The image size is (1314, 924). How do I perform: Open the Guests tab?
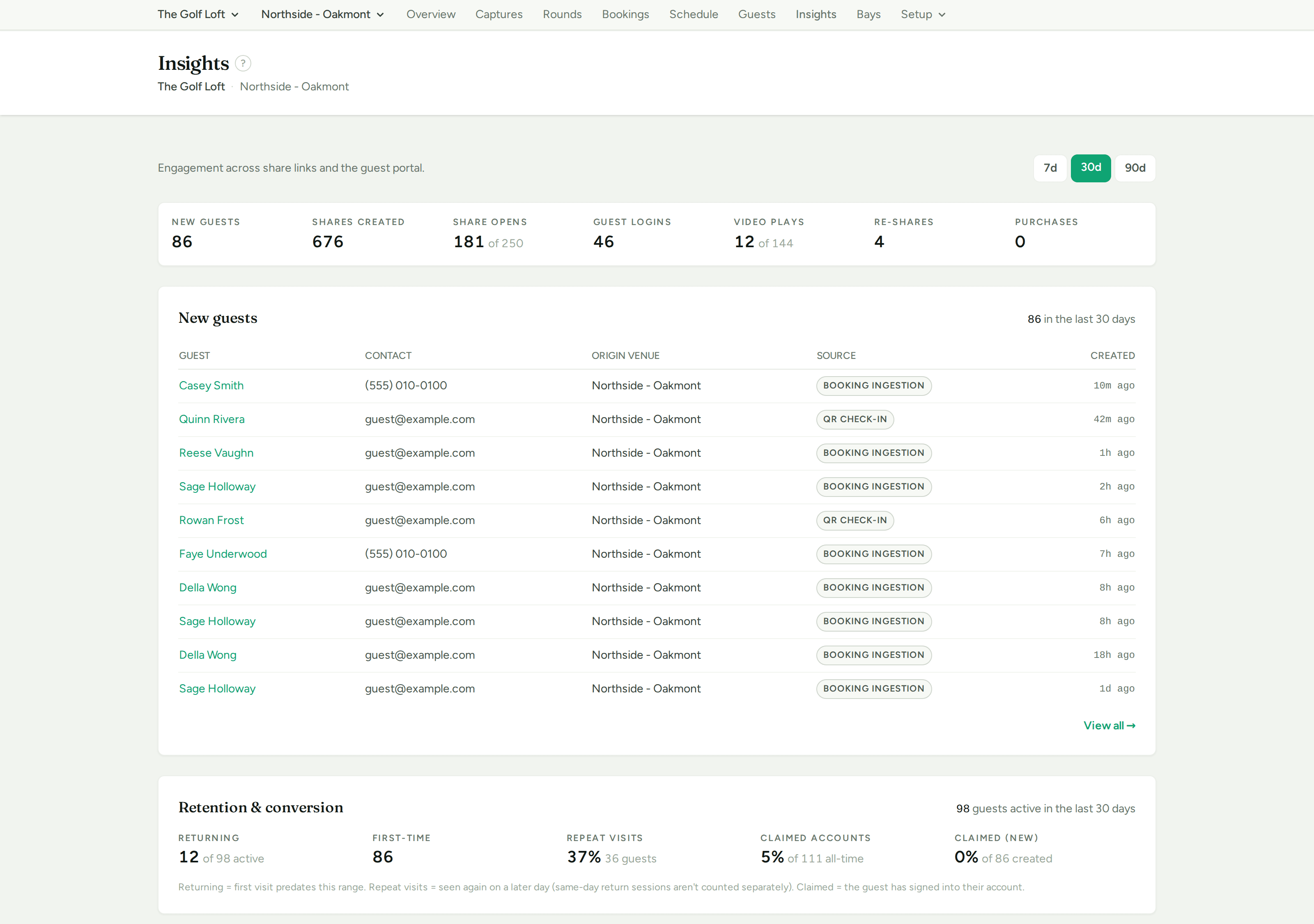pyautogui.click(x=757, y=14)
